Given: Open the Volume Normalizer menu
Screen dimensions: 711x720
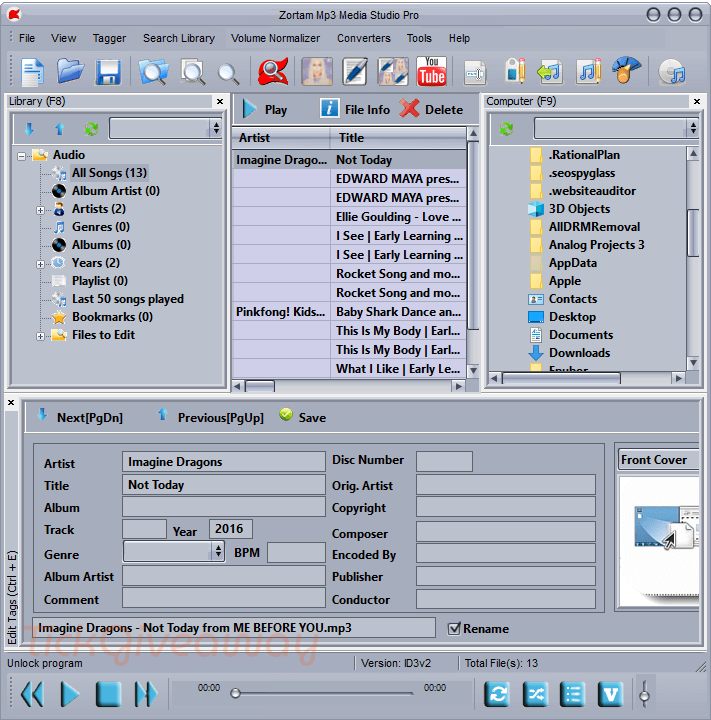Looking at the screenshot, I should pos(275,38).
